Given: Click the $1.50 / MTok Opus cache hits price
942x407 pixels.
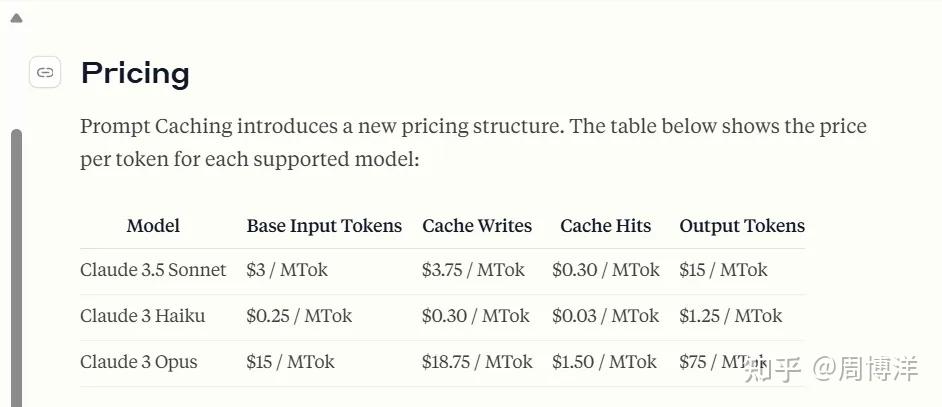Looking at the screenshot, I should click(604, 362).
